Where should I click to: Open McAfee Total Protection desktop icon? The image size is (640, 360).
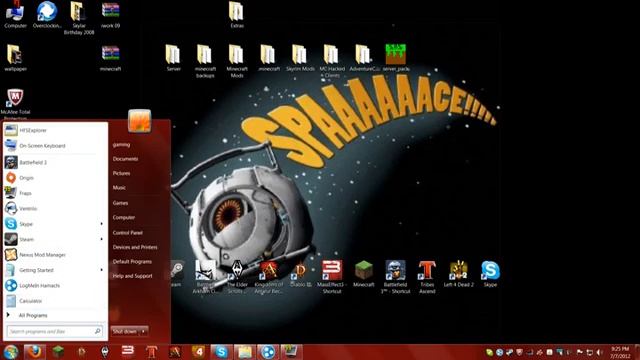click(15, 104)
